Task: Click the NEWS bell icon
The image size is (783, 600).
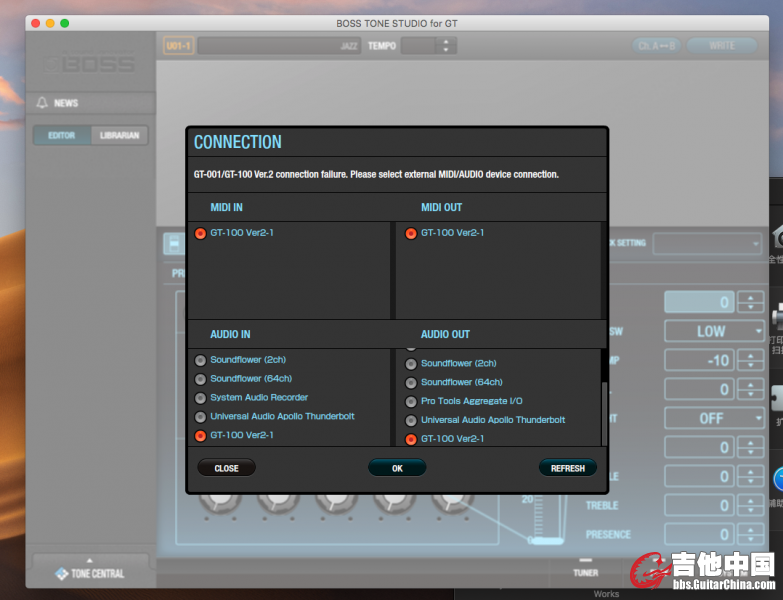Action: 42,103
